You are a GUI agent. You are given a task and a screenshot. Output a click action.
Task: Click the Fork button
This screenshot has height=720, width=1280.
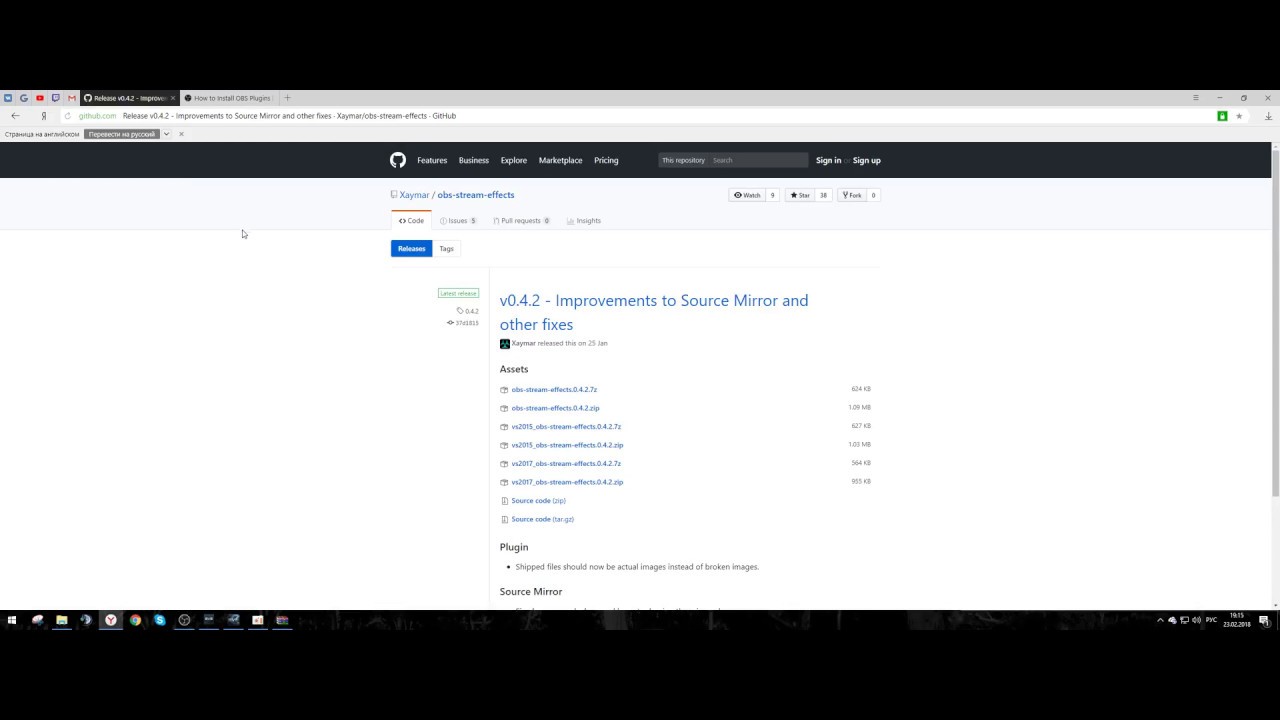point(853,195)
